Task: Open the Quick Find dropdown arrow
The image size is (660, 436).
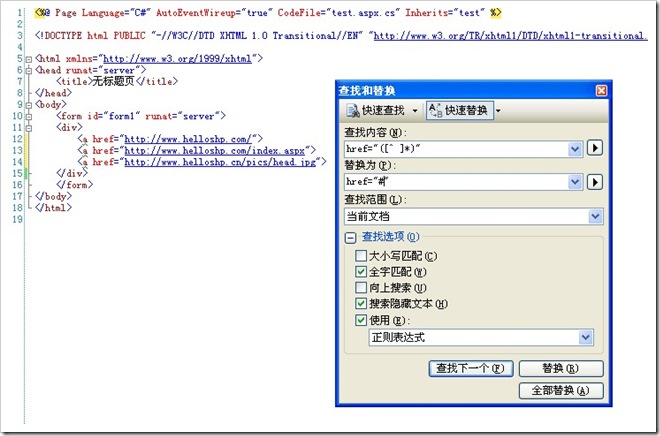Action: [x=415, y=111]
